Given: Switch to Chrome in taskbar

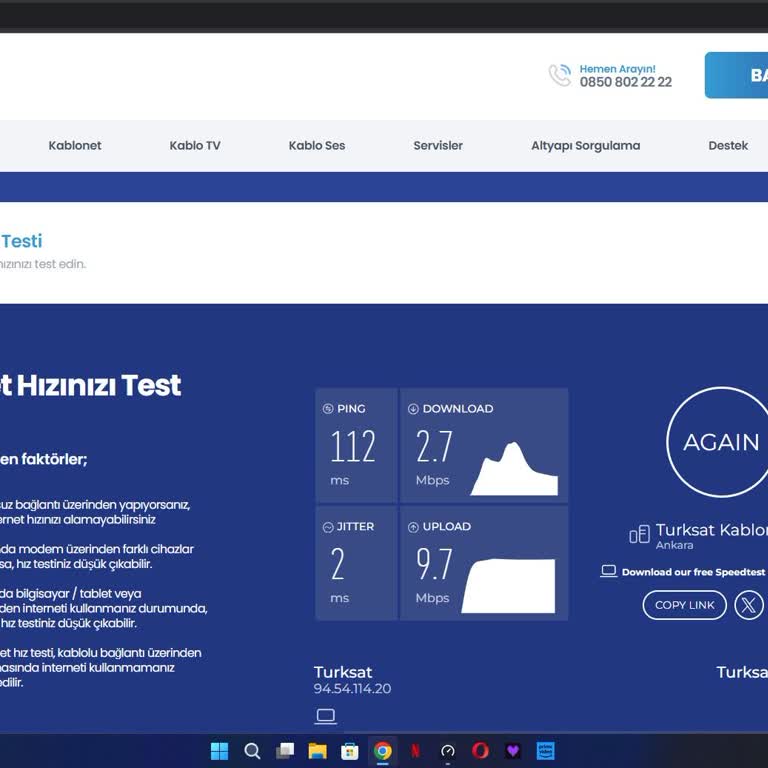Looking at the screenshot, I should 383,751.
